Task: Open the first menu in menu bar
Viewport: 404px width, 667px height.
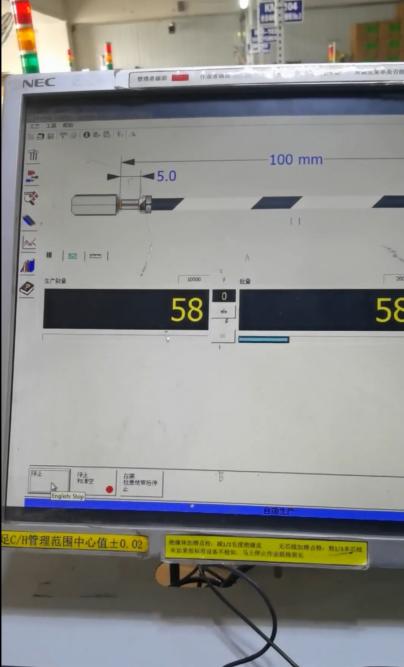Action: 36,126
